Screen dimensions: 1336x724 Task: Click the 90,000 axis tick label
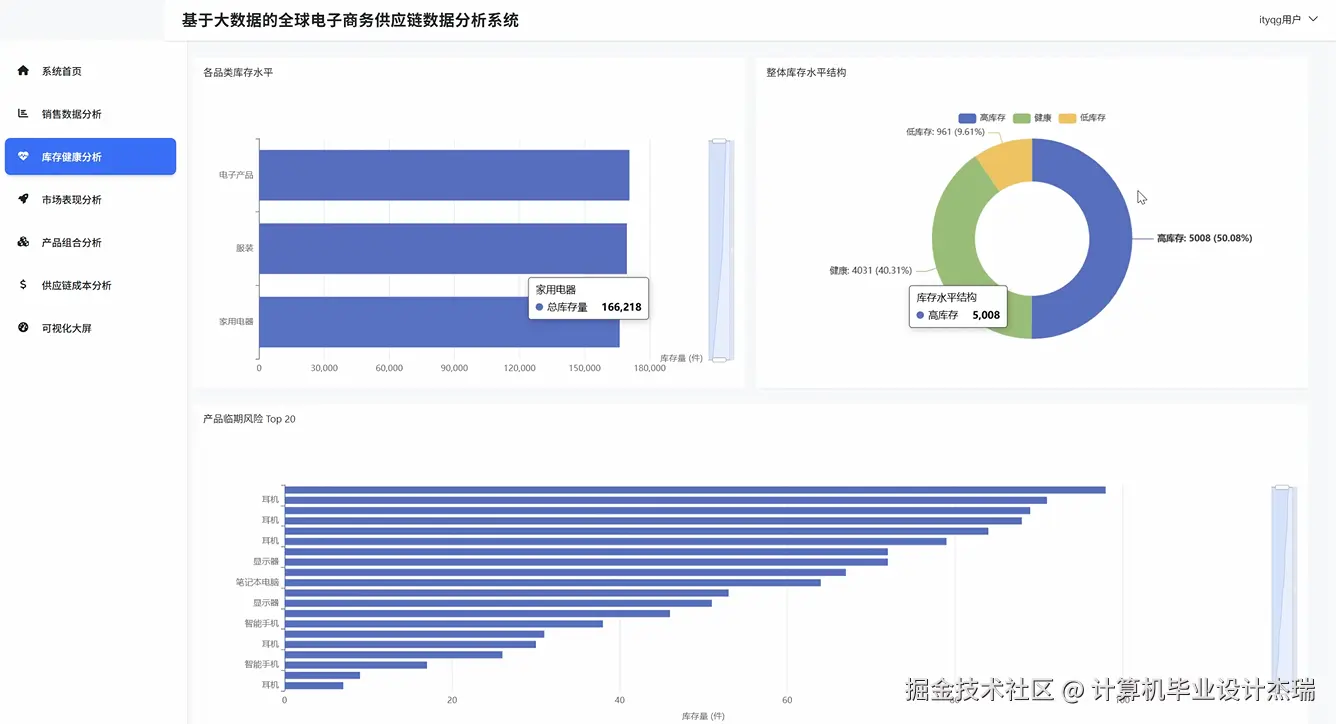point(454,368)
